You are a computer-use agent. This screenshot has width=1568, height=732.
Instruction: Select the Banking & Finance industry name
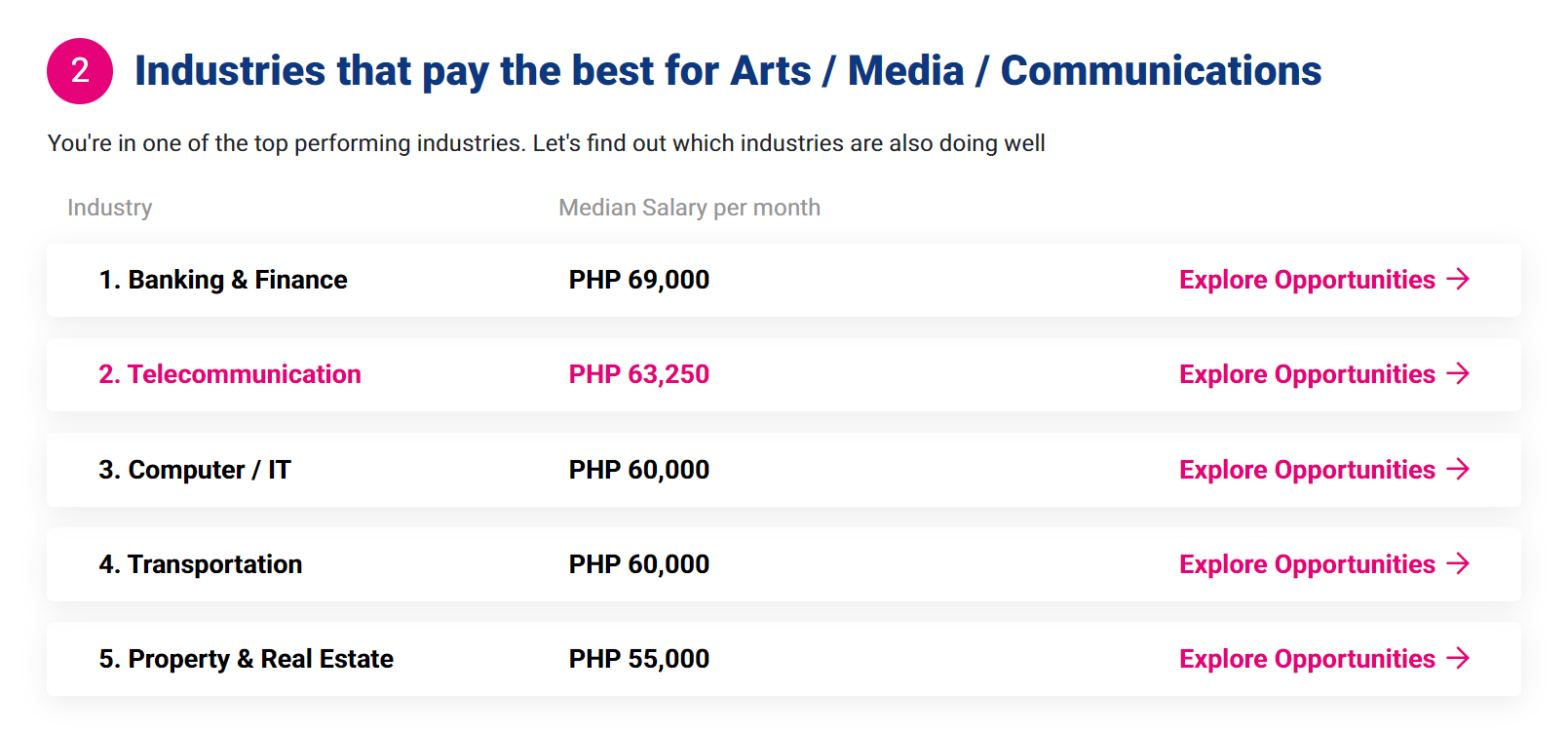[223, 280]
